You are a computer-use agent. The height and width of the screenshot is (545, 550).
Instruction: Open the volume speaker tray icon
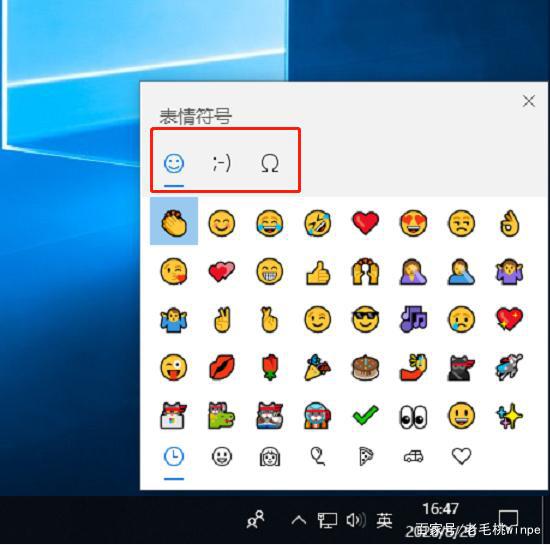(356, 520)
